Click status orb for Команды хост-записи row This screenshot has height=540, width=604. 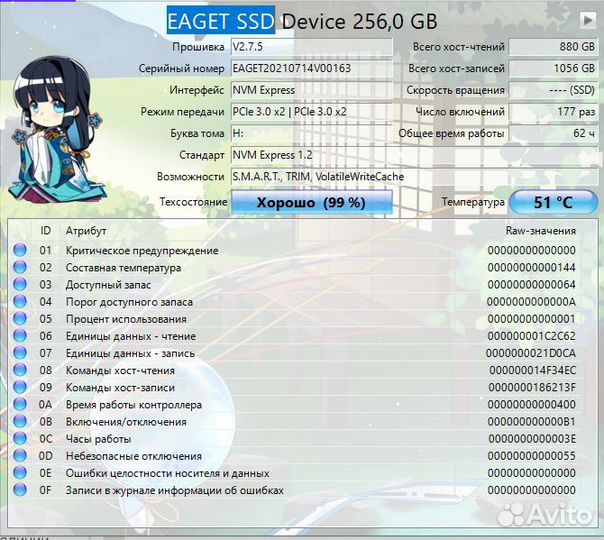tap(20, 387)
